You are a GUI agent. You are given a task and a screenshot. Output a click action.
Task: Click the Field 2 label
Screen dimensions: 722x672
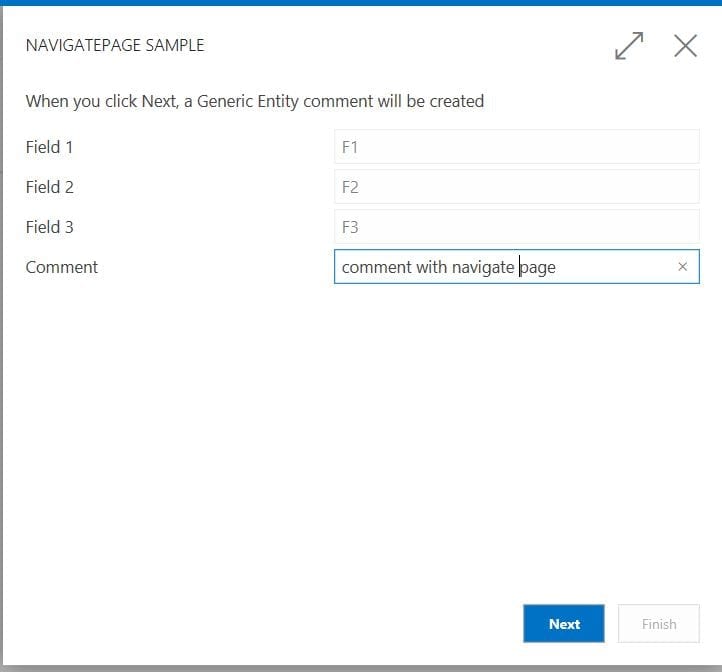tap(50, 187)
